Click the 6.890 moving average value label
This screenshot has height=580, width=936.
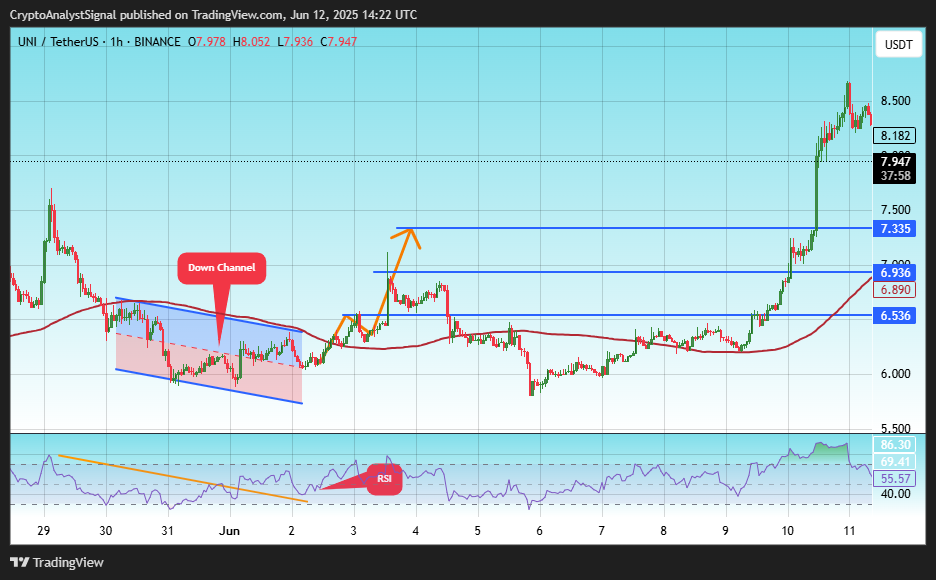tap(894, 290)
